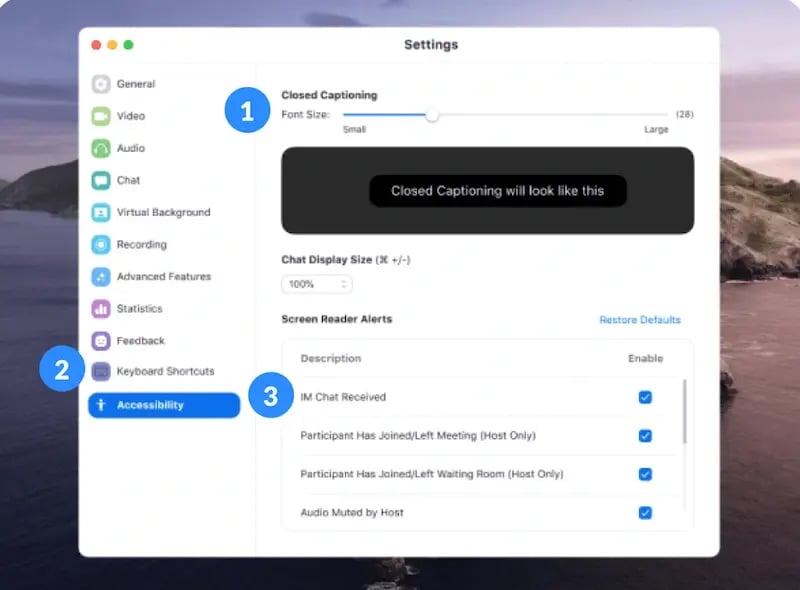
Task: Toggle the Audio Muted by Host checkbox
Action: (x=645, y=512)
